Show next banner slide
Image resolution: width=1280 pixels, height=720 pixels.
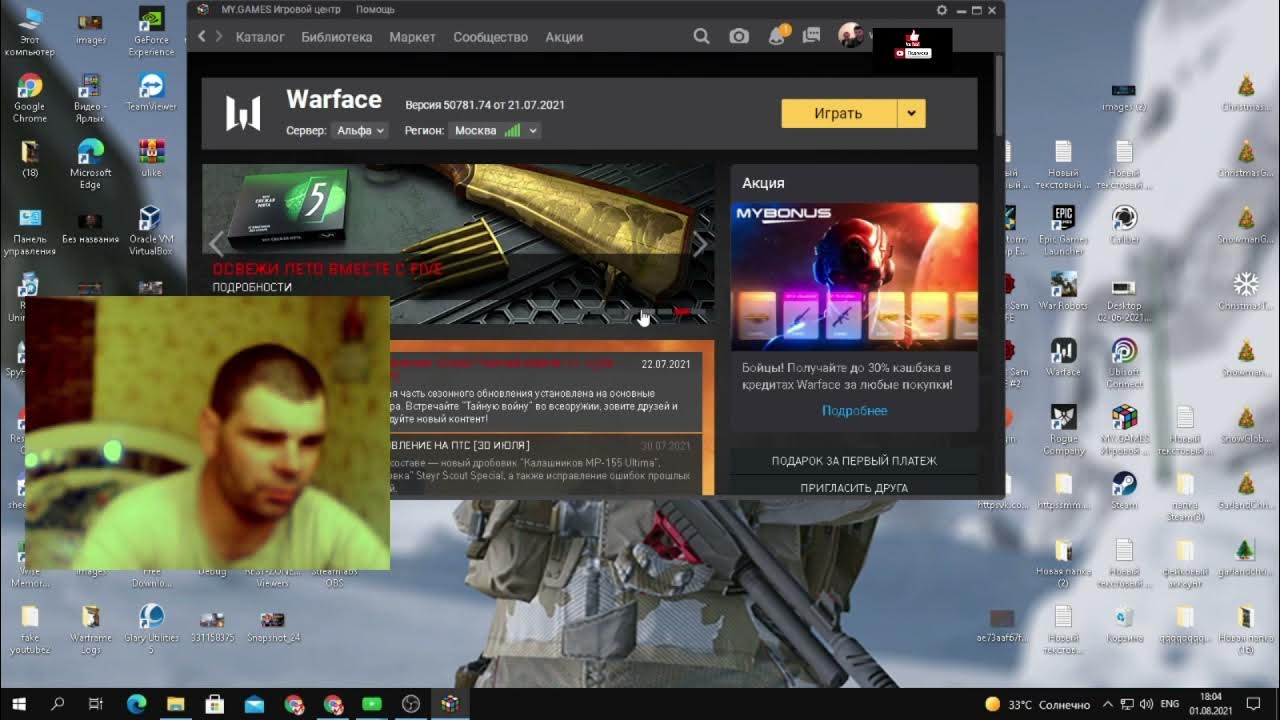(x=700, y=243)
